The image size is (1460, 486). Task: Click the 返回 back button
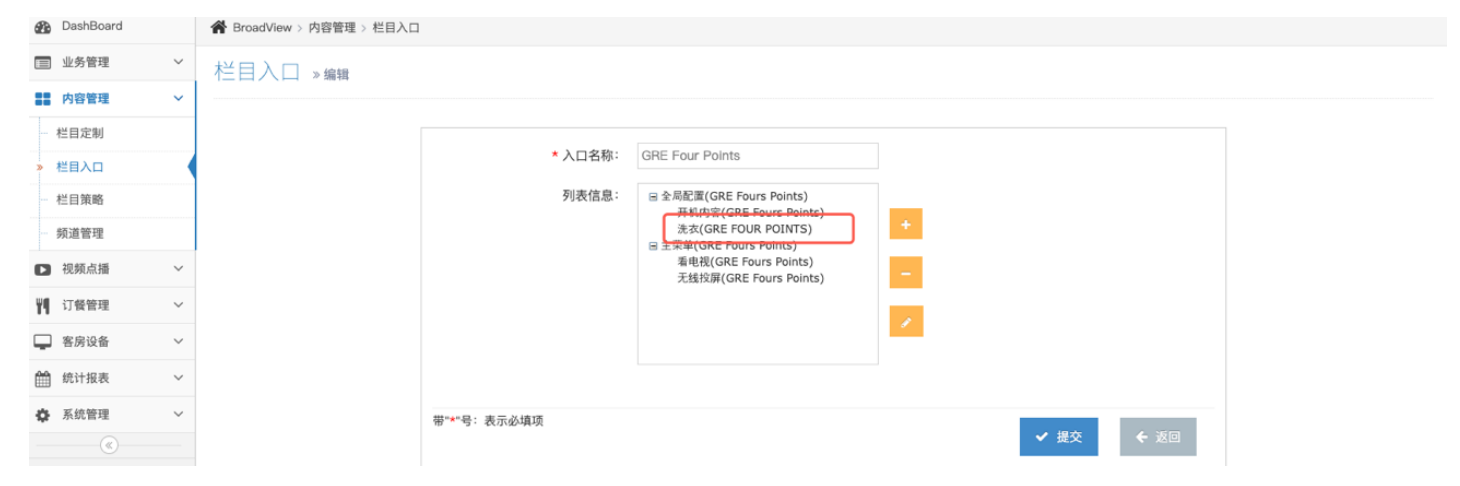pyautogui.click(x=1157, y=437)
